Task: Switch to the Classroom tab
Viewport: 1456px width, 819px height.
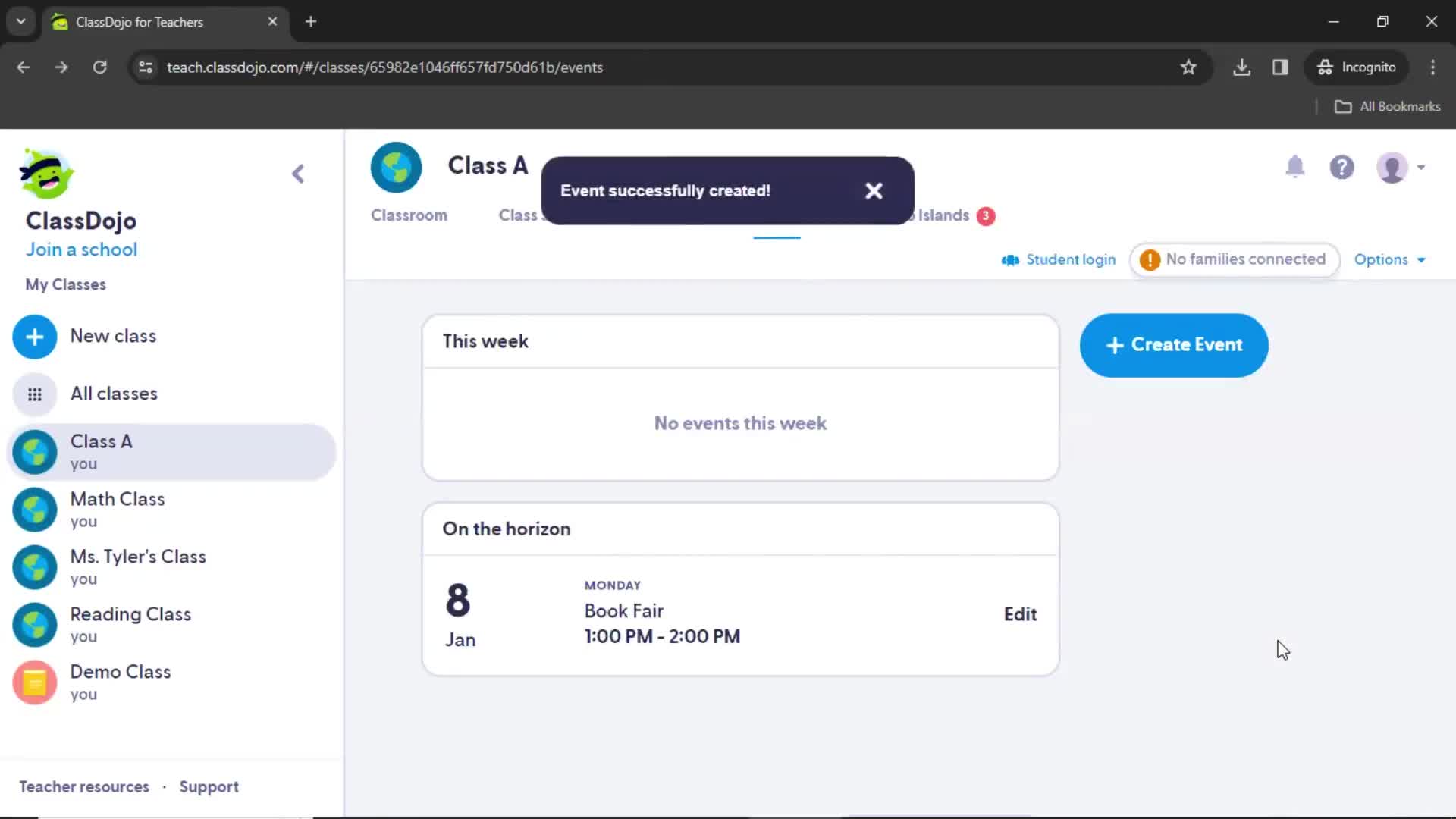Action: pos(409,215)
